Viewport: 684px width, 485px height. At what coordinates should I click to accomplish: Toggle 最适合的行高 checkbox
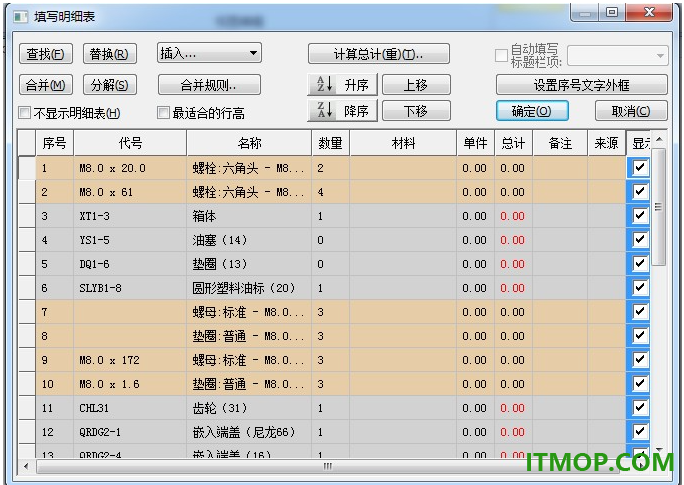pos(163,113)
